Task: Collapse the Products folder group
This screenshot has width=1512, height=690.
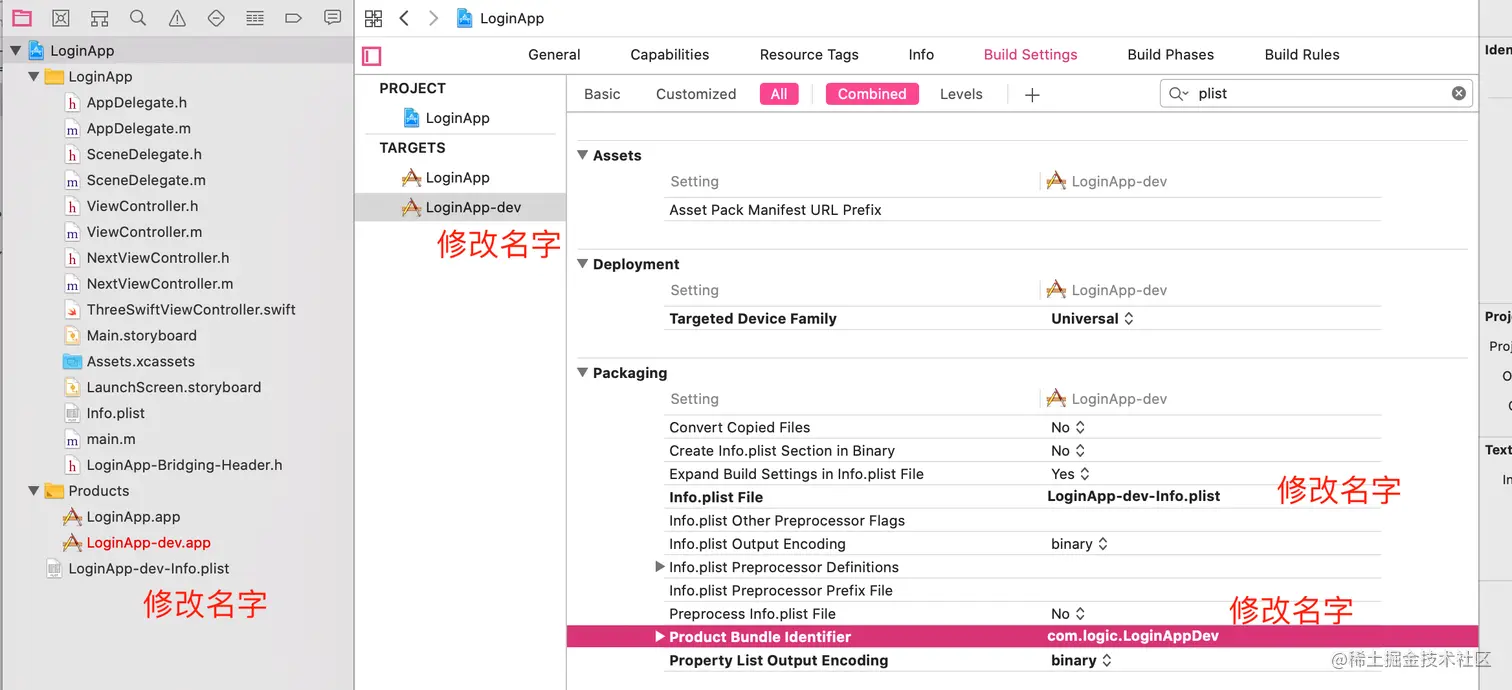Action: pos(33,490)
